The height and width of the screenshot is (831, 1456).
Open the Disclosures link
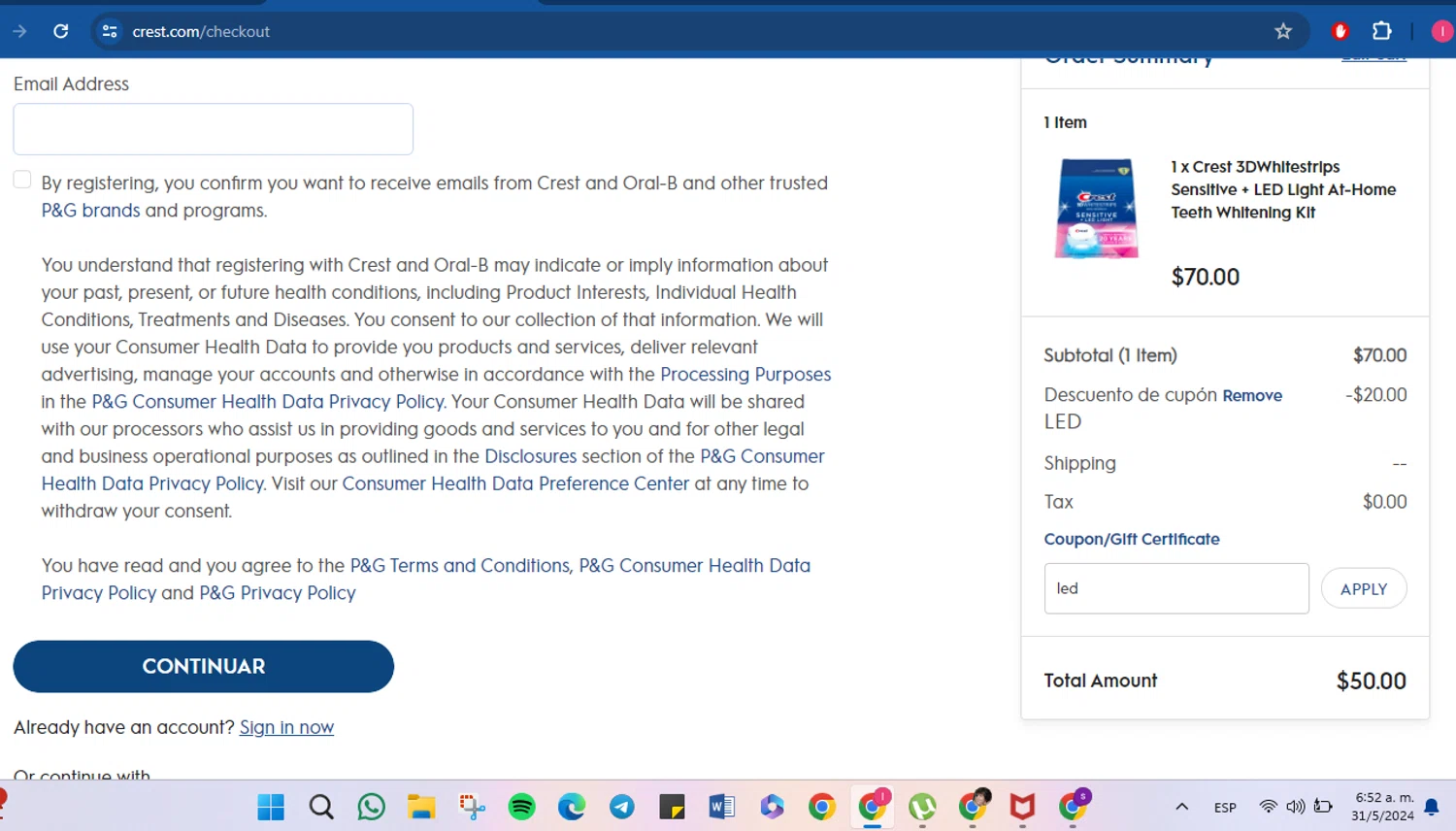(x=530, y=456)
